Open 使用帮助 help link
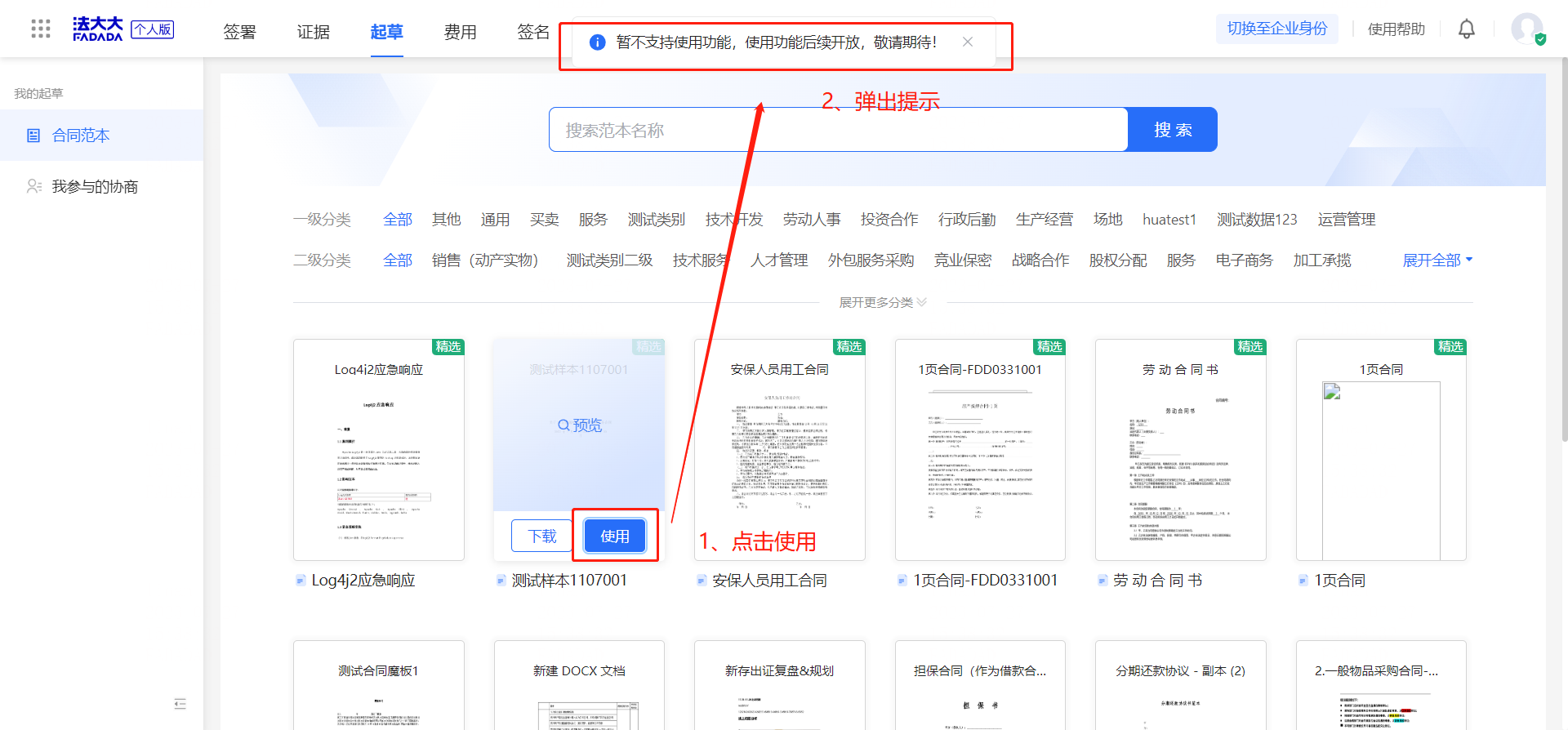This screenshot has width=1568, height=730. click(x=1396, y=29)
